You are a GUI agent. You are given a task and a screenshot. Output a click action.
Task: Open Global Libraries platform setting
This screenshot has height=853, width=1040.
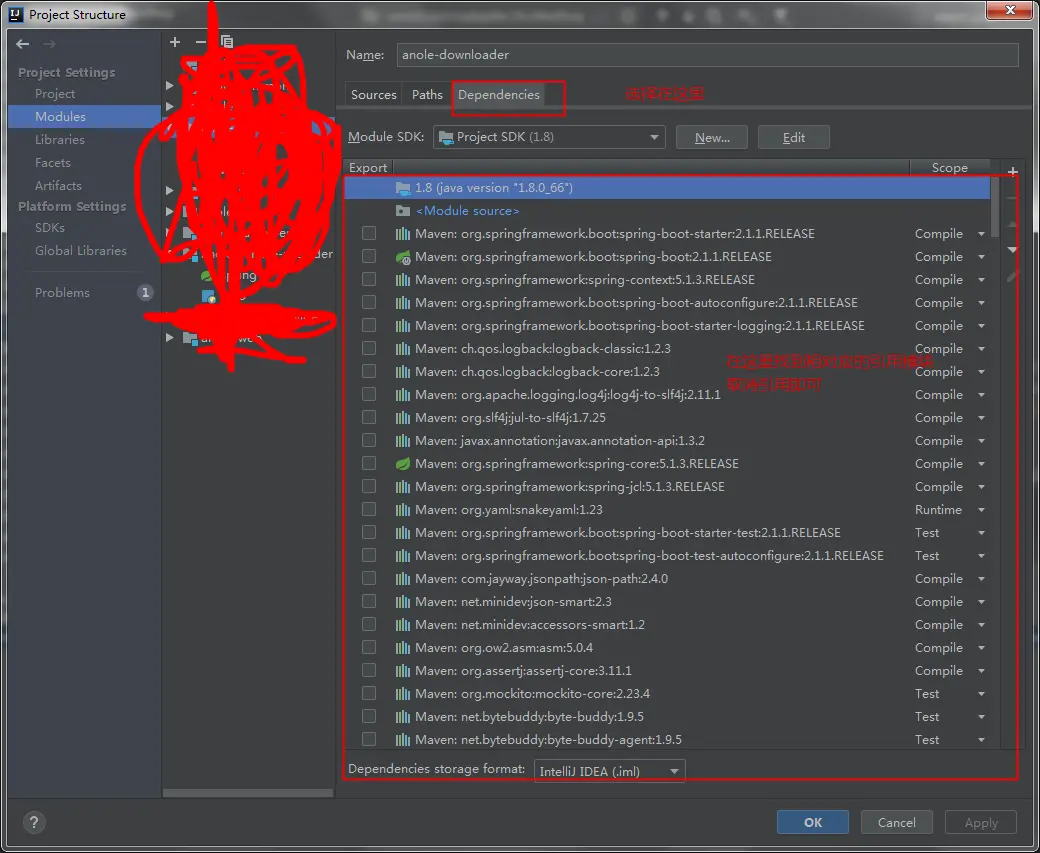[x=81, y=251]
